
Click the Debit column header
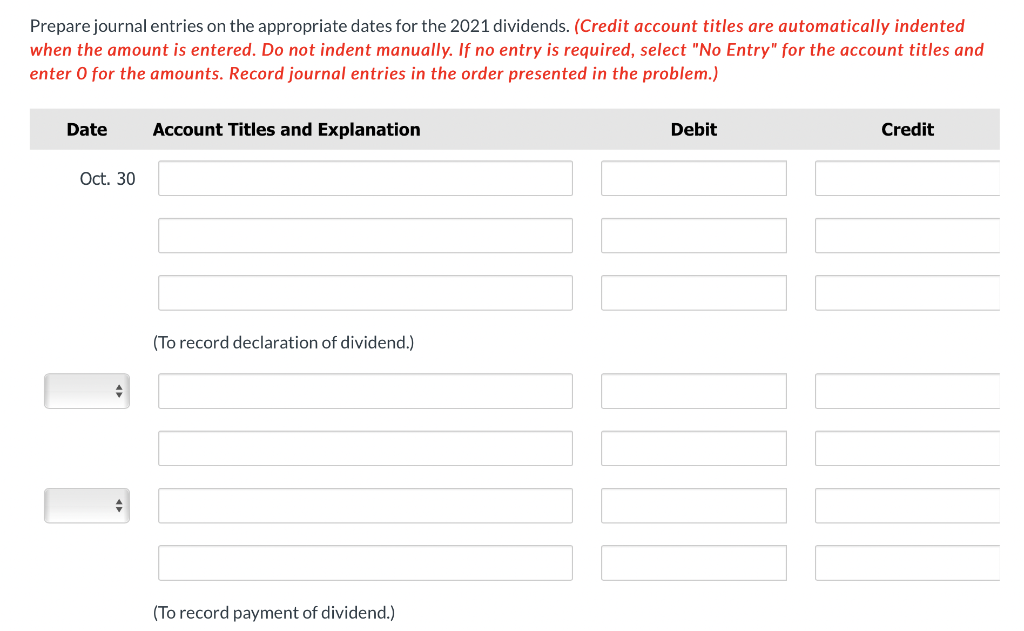point(693,129)
